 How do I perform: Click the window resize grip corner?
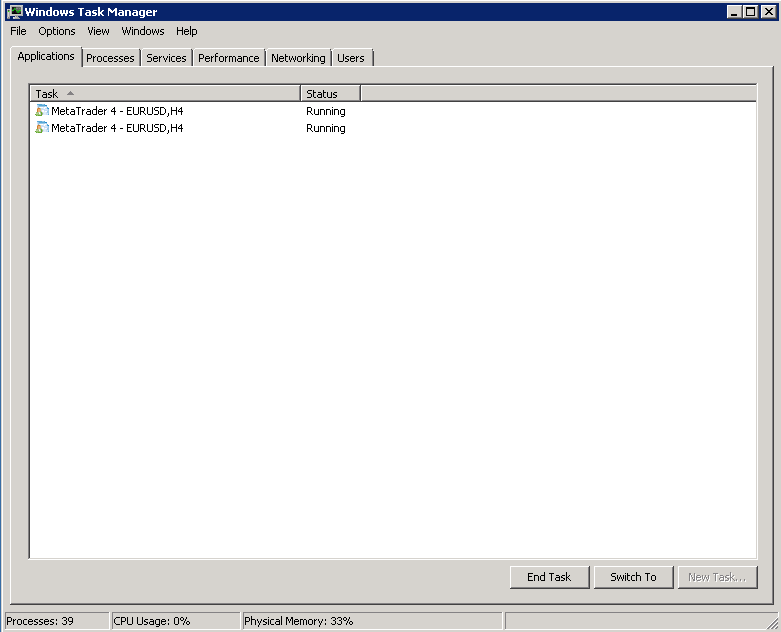(773, 623)
